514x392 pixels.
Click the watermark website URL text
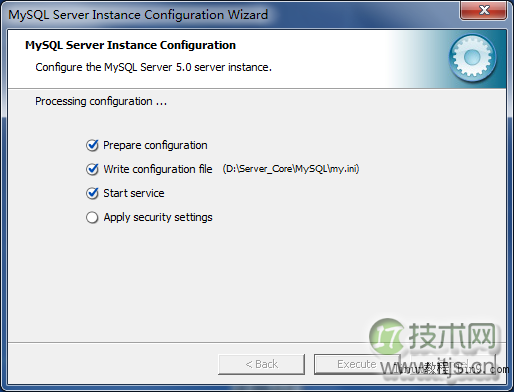click(445, 369)
